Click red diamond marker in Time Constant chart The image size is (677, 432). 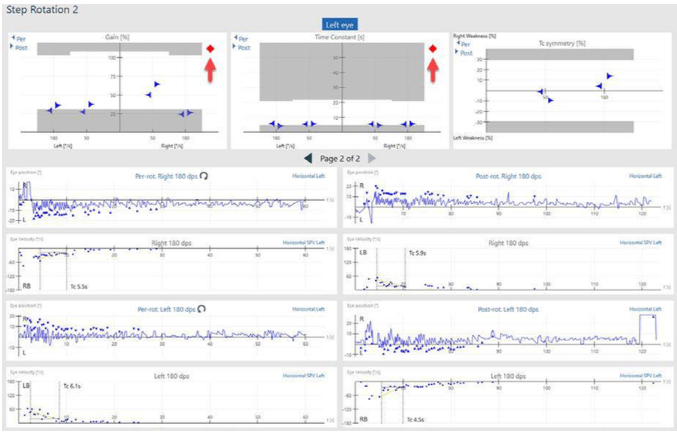click(x=432, y=49)
